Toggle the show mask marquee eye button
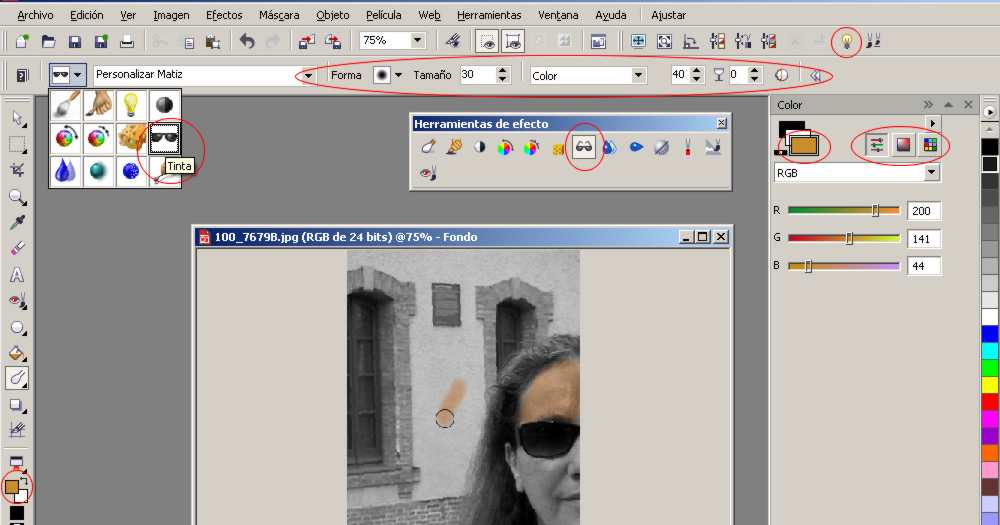Image resolution: width=1000 pixels, height=525 pixels. (487, 41)
